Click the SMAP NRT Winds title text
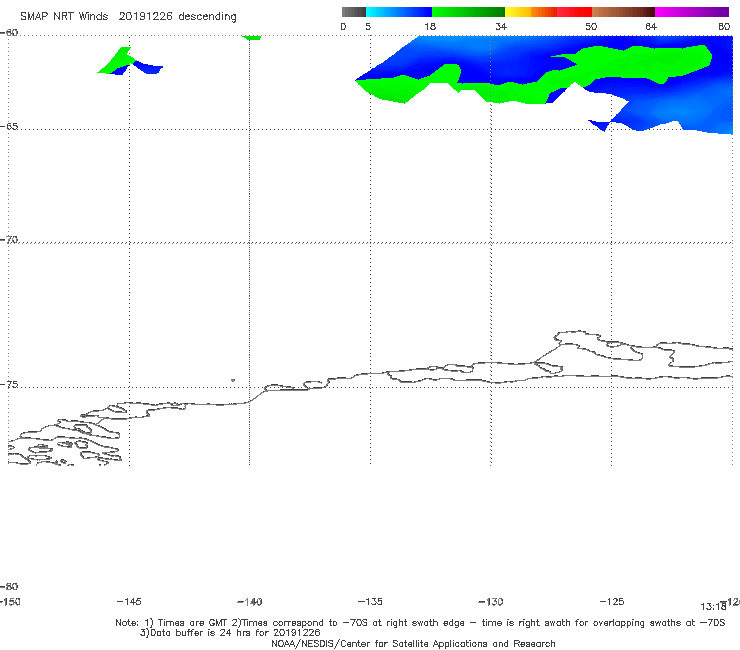This screenshot has width=740, height=650. [64, 16]
